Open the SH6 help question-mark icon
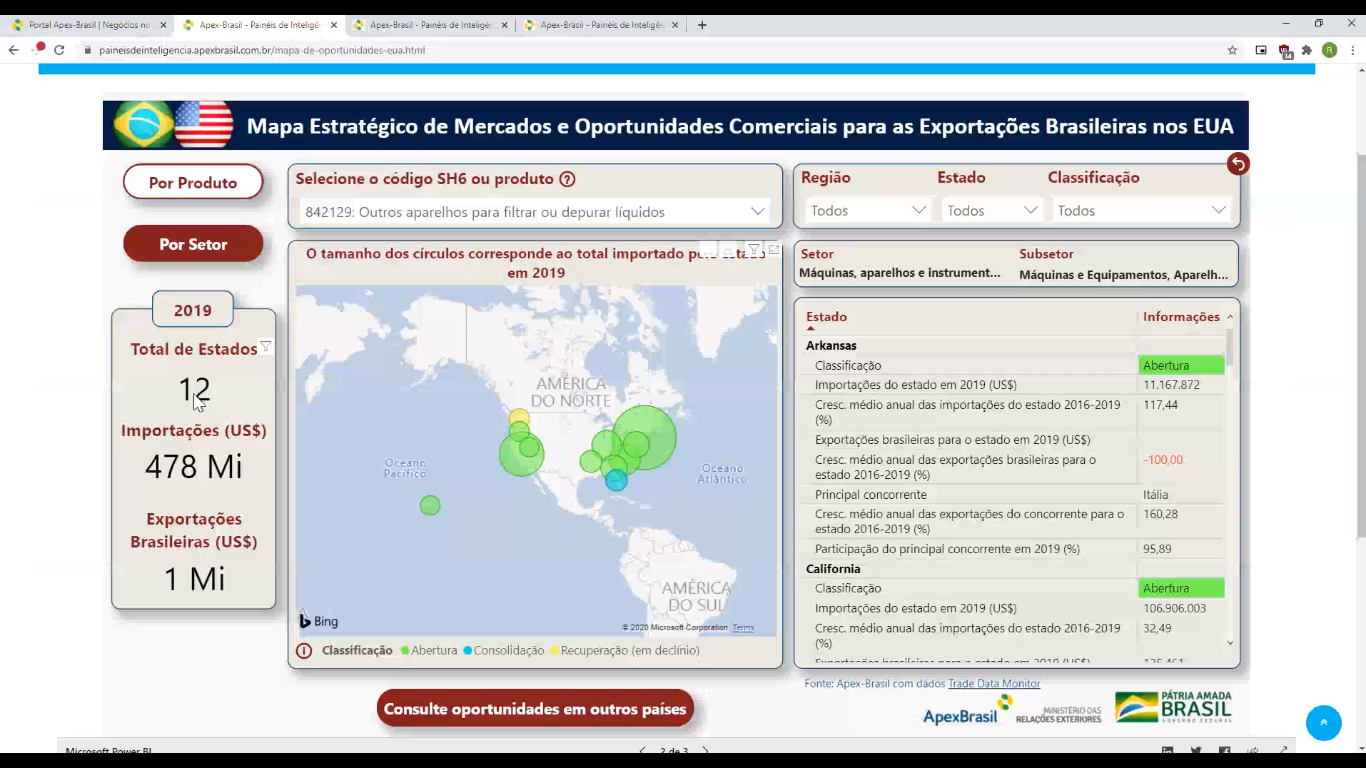Screen dimensions: 1366x768 pos(567,180)
